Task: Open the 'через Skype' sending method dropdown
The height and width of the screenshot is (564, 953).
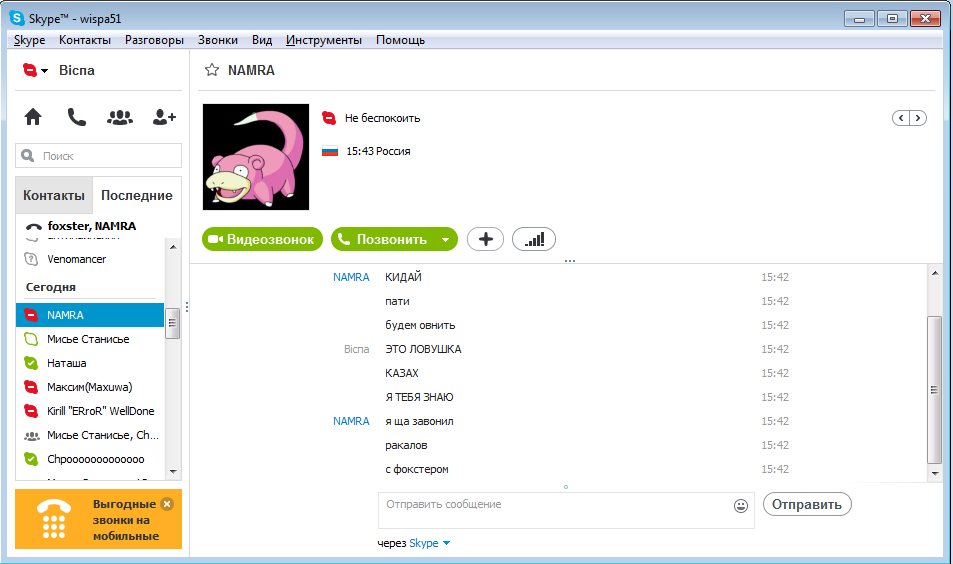Action: point(445,543)
